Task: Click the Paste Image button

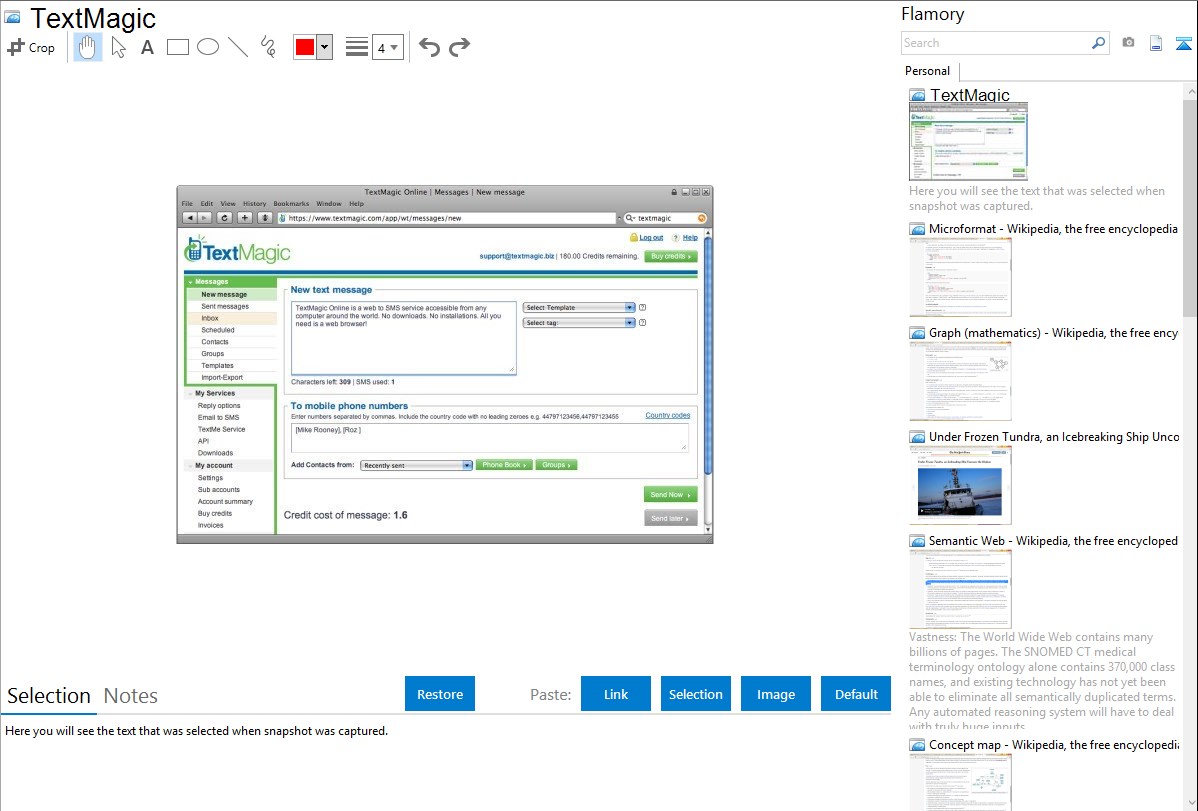Action: (x=775, y=693)
